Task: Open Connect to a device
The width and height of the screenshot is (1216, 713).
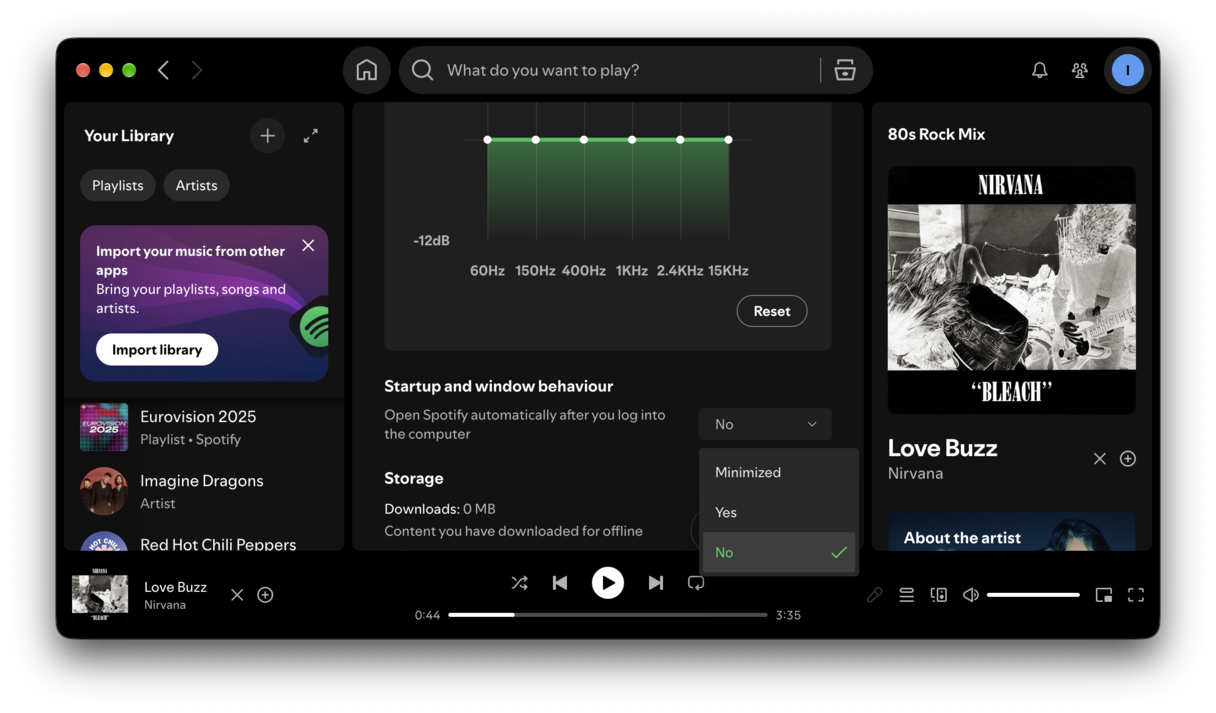Action: pos(939,595)
